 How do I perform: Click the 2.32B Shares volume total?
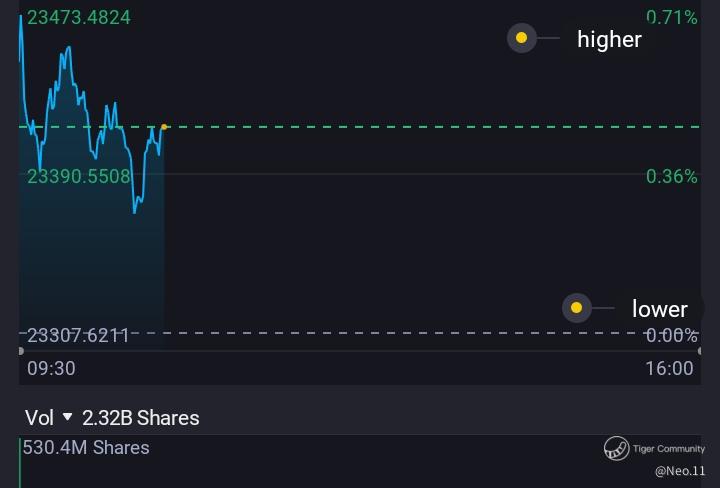coord(141,418)
